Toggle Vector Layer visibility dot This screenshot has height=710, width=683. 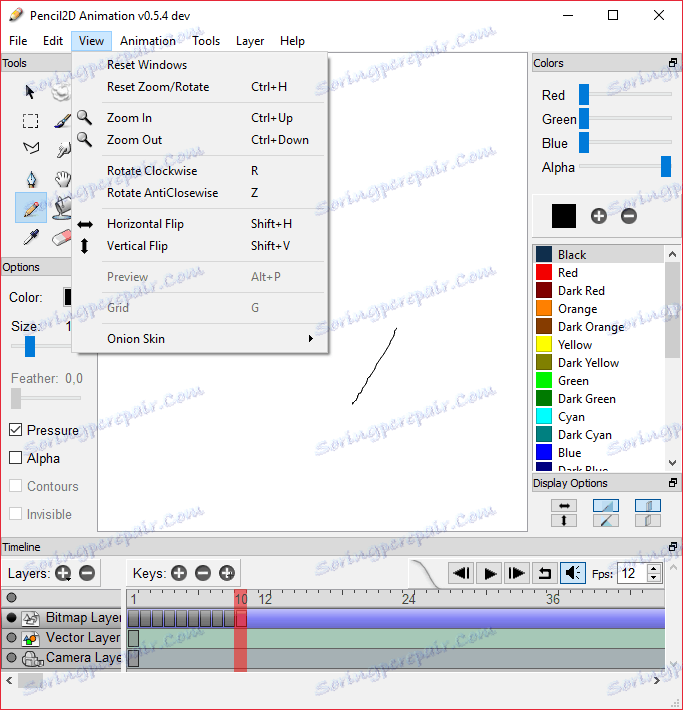click(x=12, y=638)
